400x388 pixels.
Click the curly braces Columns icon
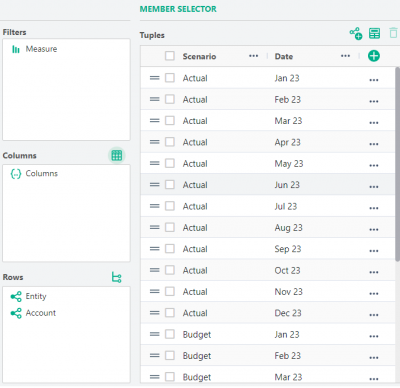pos(16,173)
